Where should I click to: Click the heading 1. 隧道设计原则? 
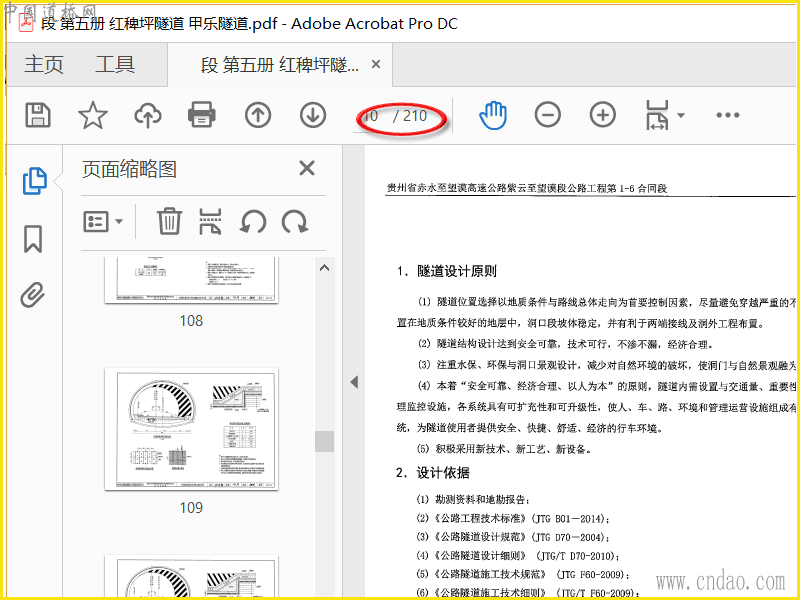446,271
